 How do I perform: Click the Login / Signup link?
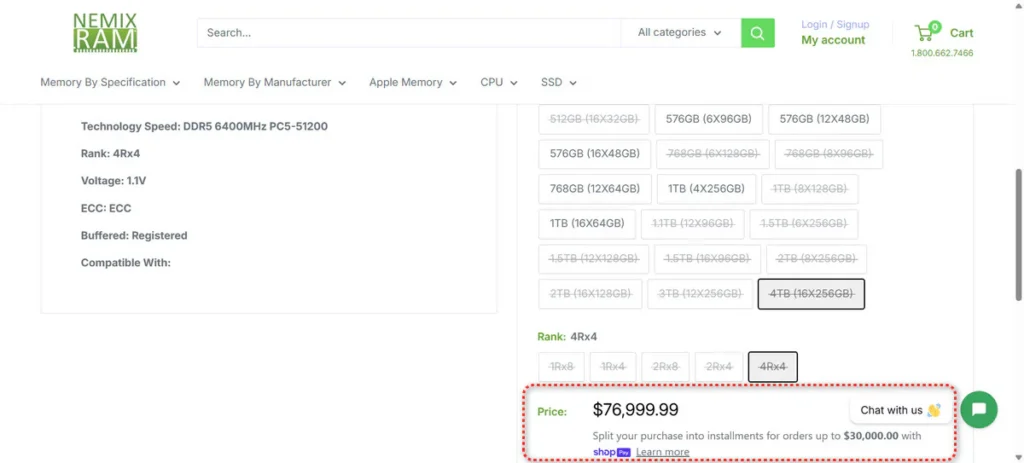click(835, 24)
